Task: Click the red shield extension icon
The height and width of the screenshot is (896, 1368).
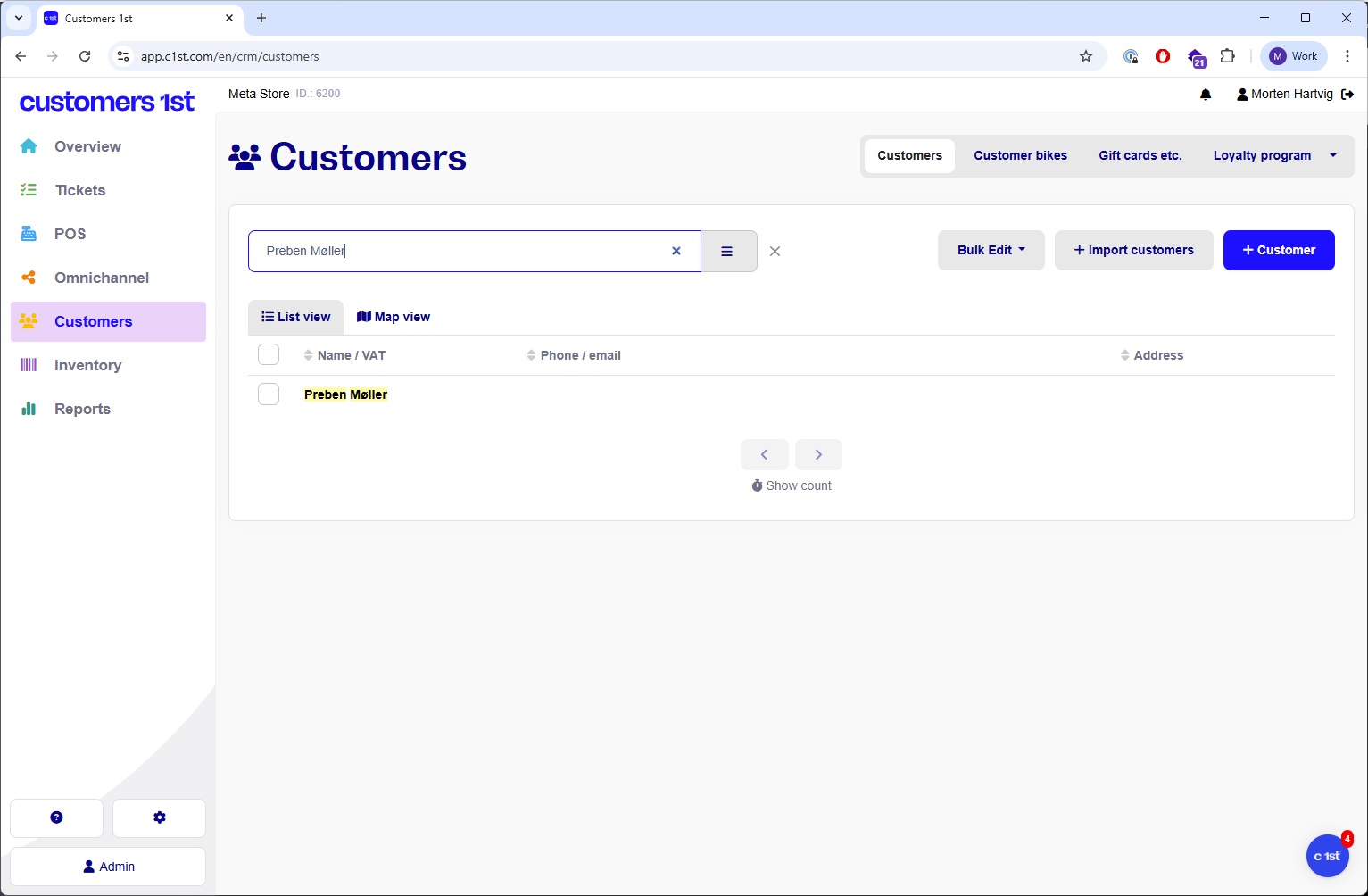Action: click(x=1163, y=56)
